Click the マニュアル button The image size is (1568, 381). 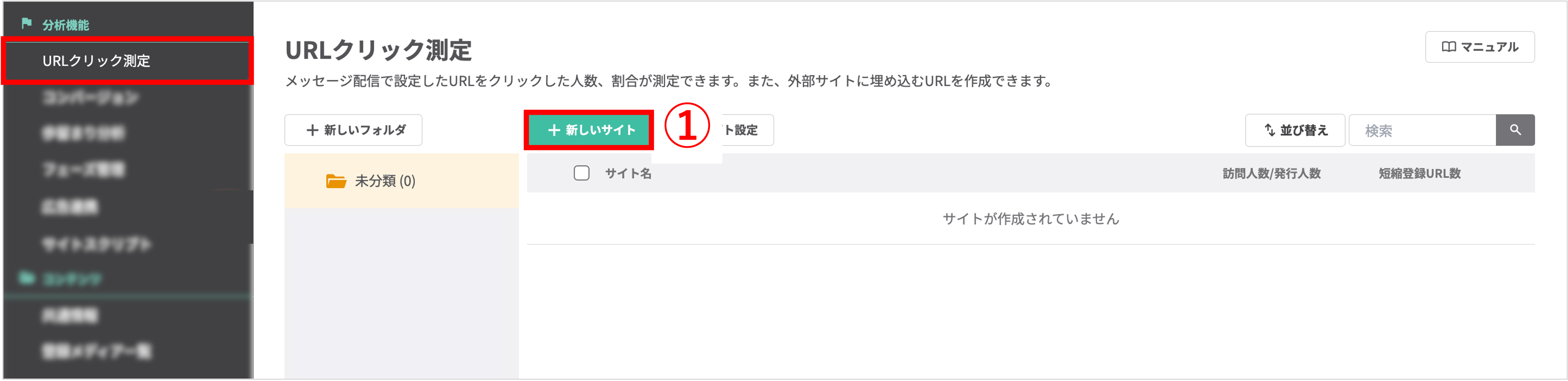1480,46
